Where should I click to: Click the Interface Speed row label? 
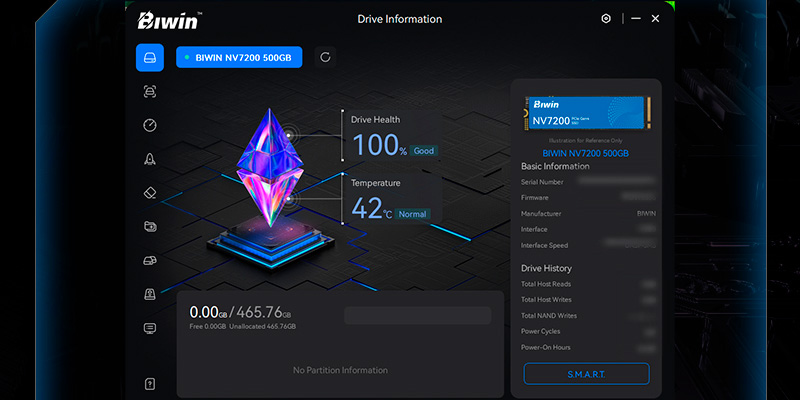(544, 245)
